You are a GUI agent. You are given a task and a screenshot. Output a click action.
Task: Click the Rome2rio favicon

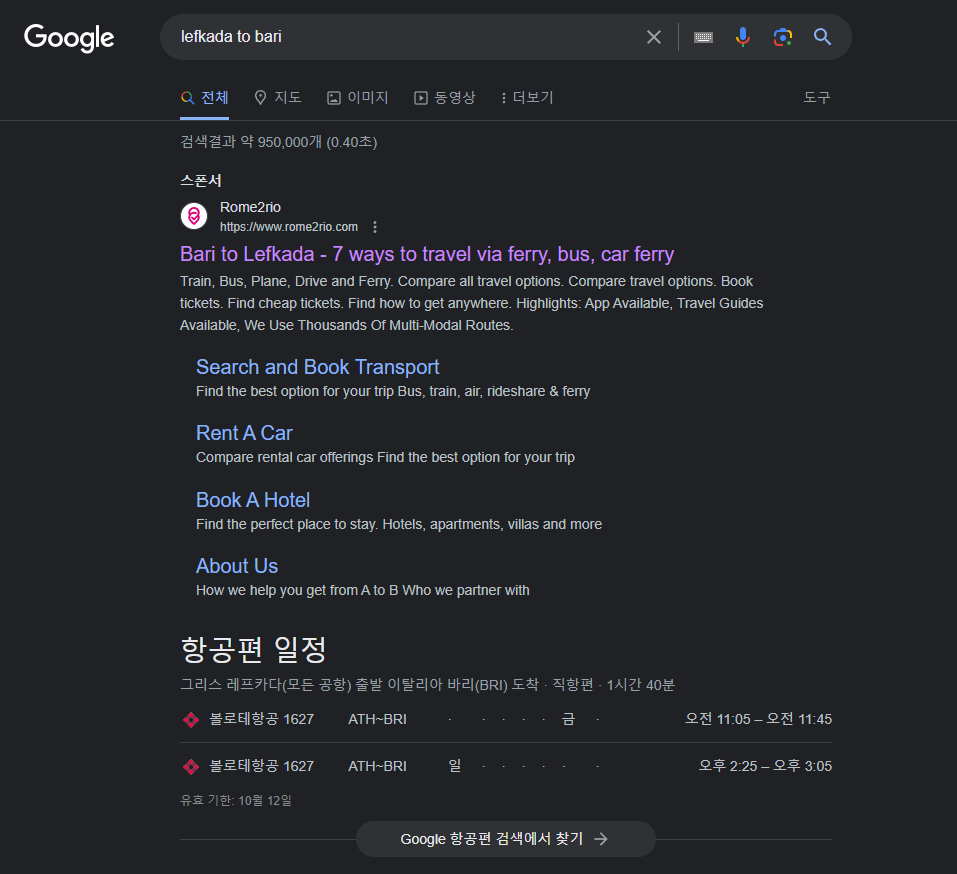(194, 216)
